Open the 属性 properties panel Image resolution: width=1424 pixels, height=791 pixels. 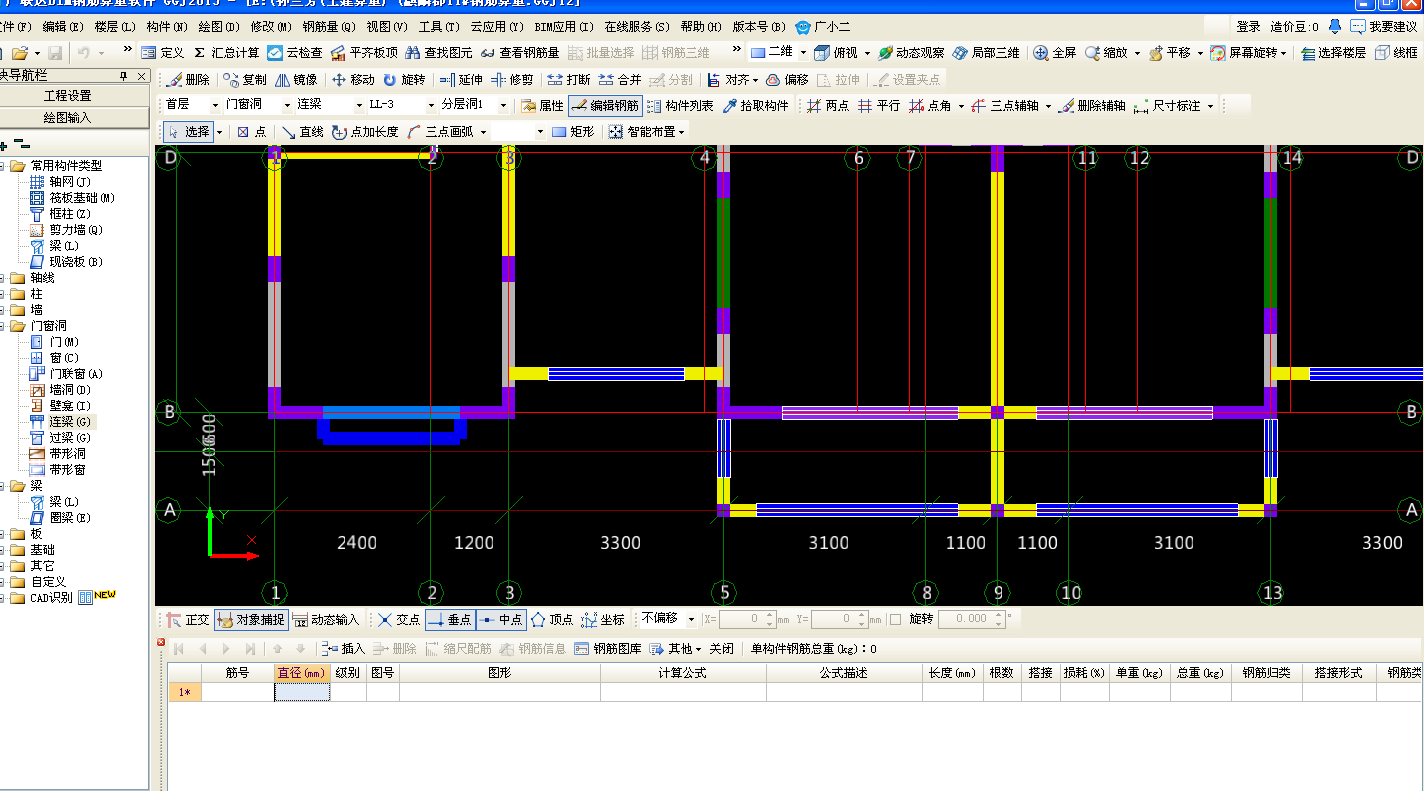click(543, 105)
